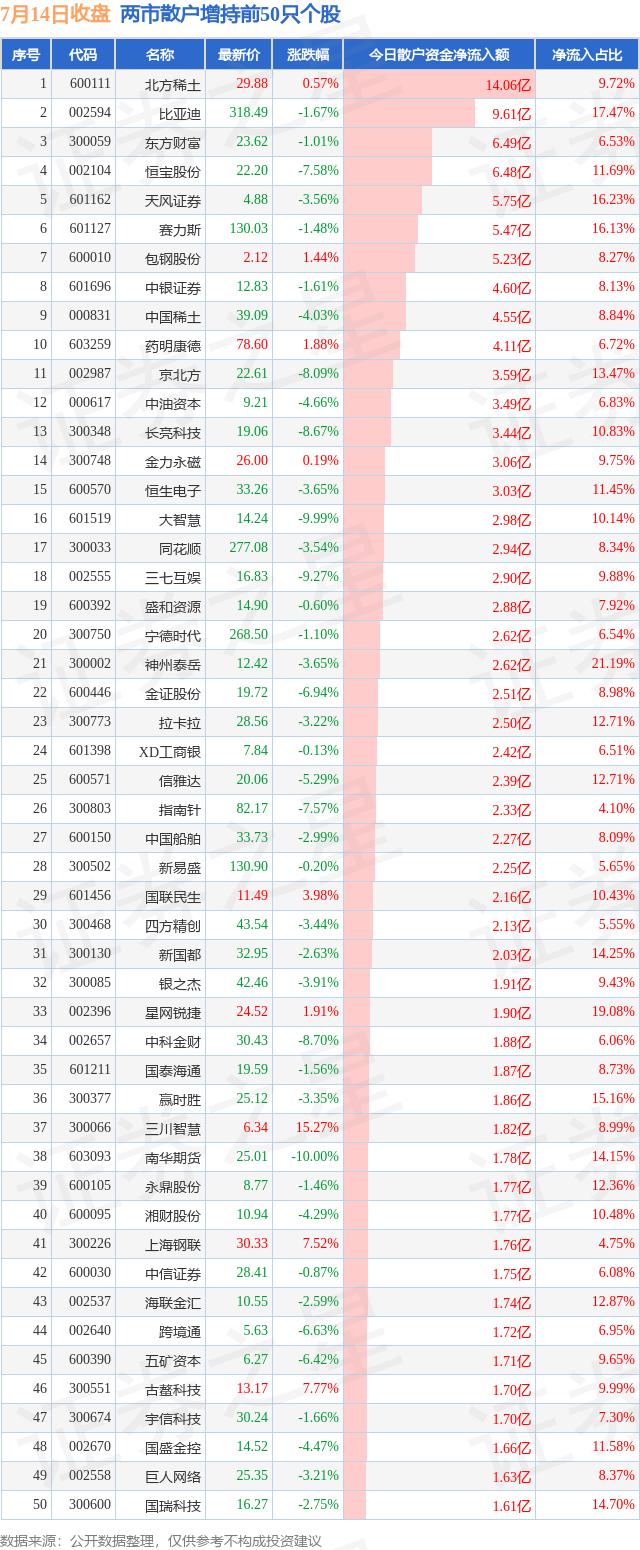Select the 14.06亿 net inflow bar
This screenshot has width=640, height=1550.
tap(439, 85)
